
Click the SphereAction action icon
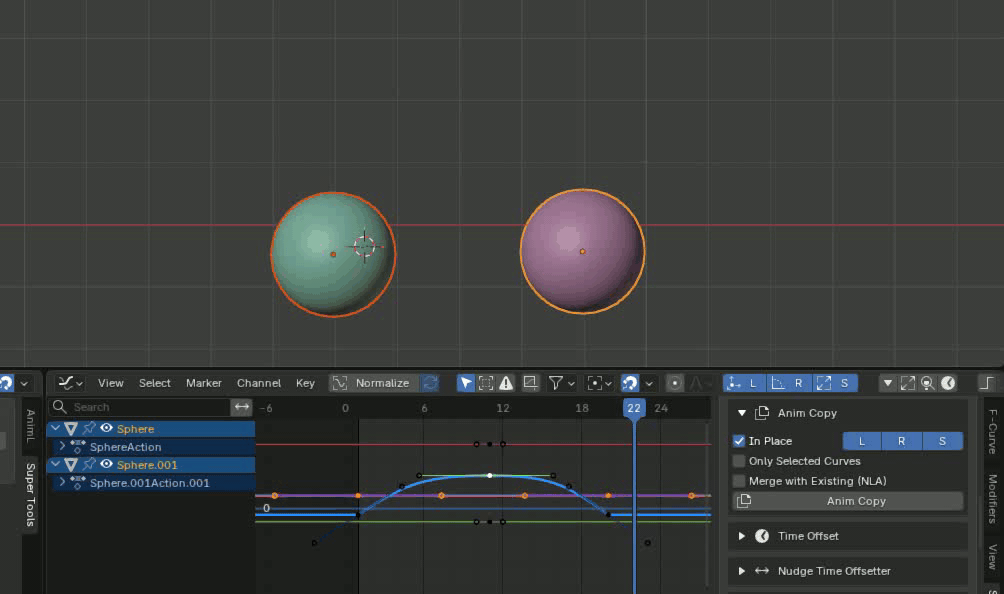(77, 446)
